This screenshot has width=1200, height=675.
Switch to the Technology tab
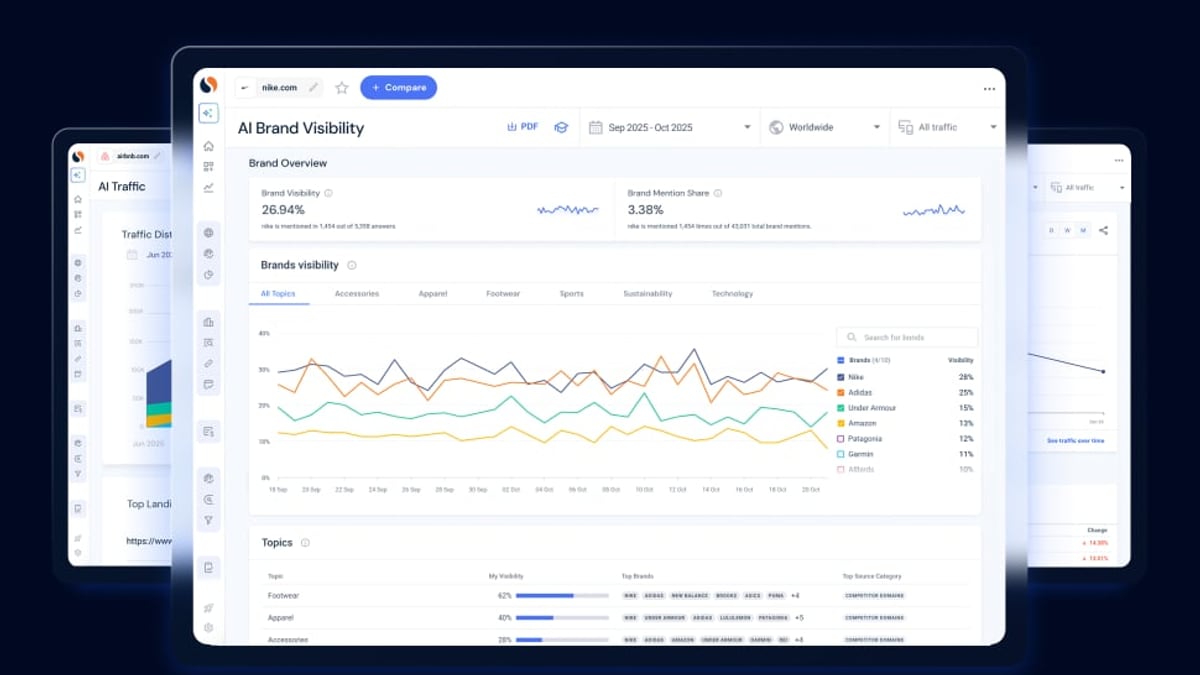pos(732,294)
